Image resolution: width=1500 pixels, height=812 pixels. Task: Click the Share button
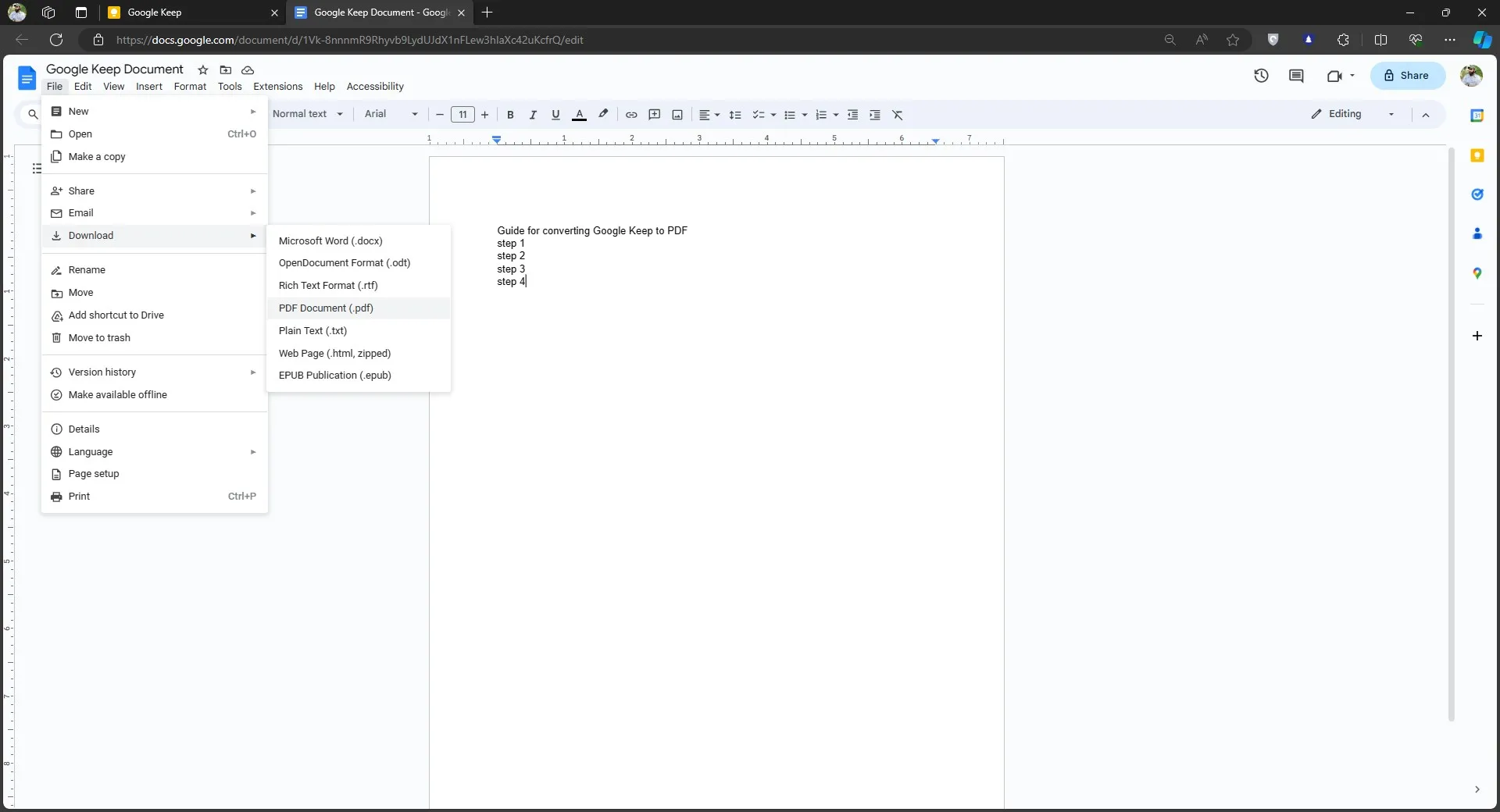click(1407, 76)
